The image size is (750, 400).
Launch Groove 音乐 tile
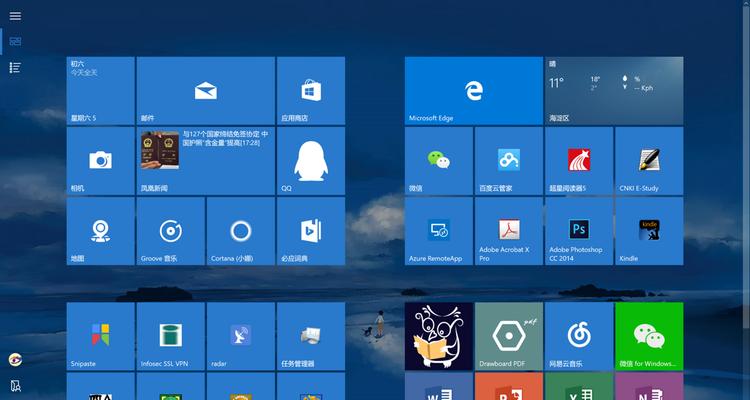click(x=171, y=231)
